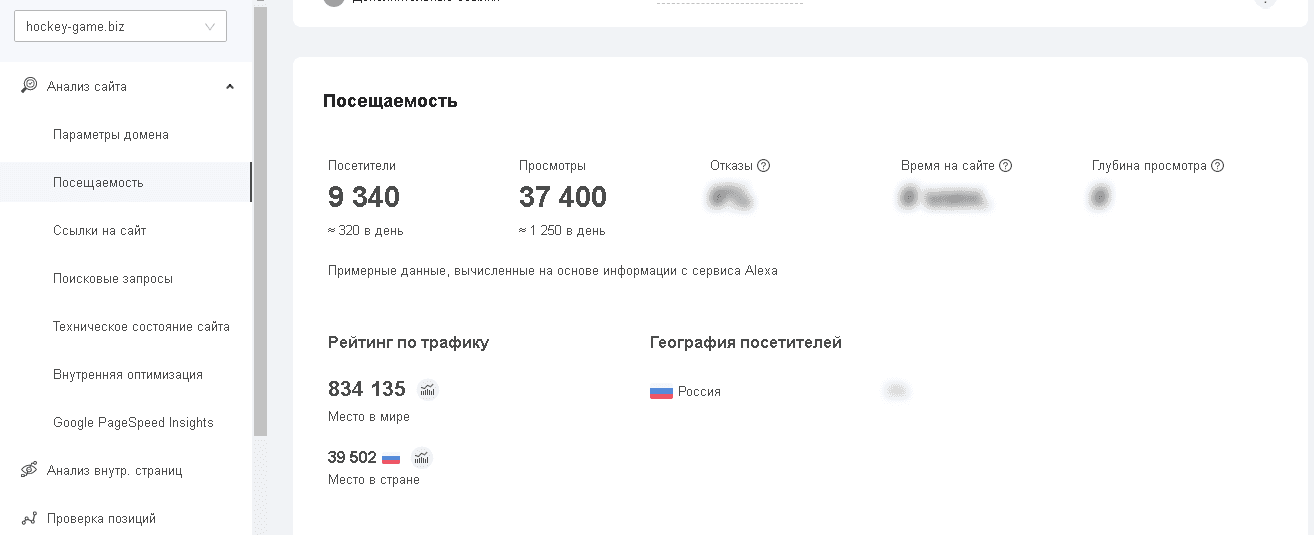Click the sidebar vertical scrollbar
The image size is (1314, 535).
pyautogui.click(x=260, y=220)
